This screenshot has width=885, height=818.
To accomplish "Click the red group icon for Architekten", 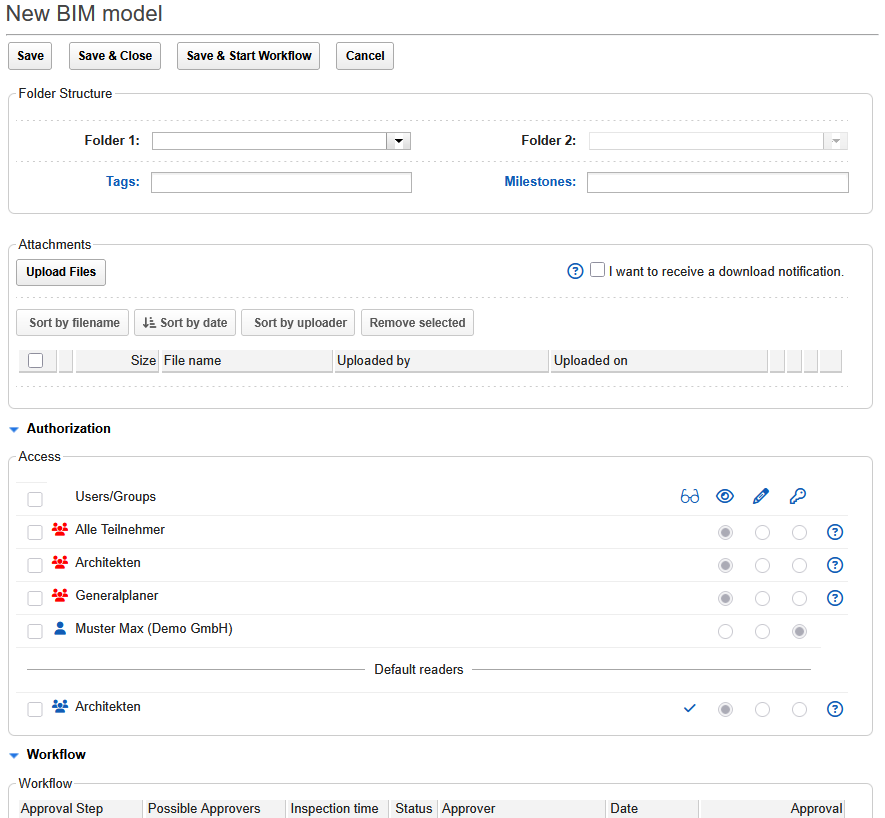I will [x=60, y=563].
